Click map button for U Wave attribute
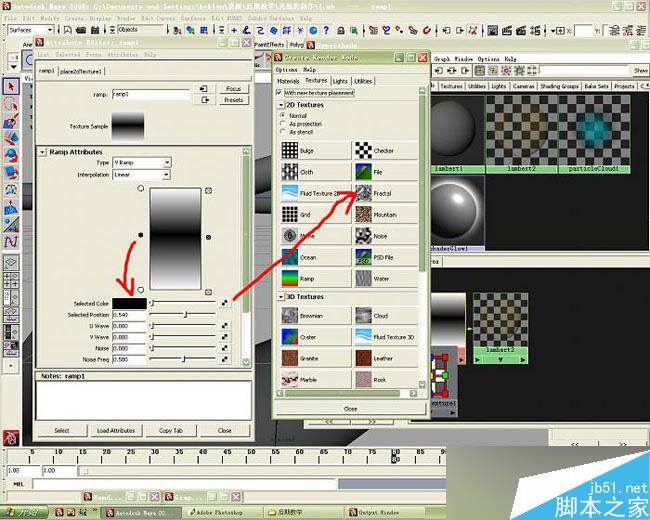Image resolution: width=650 pixels, height=520 pixels. [224, 326]
